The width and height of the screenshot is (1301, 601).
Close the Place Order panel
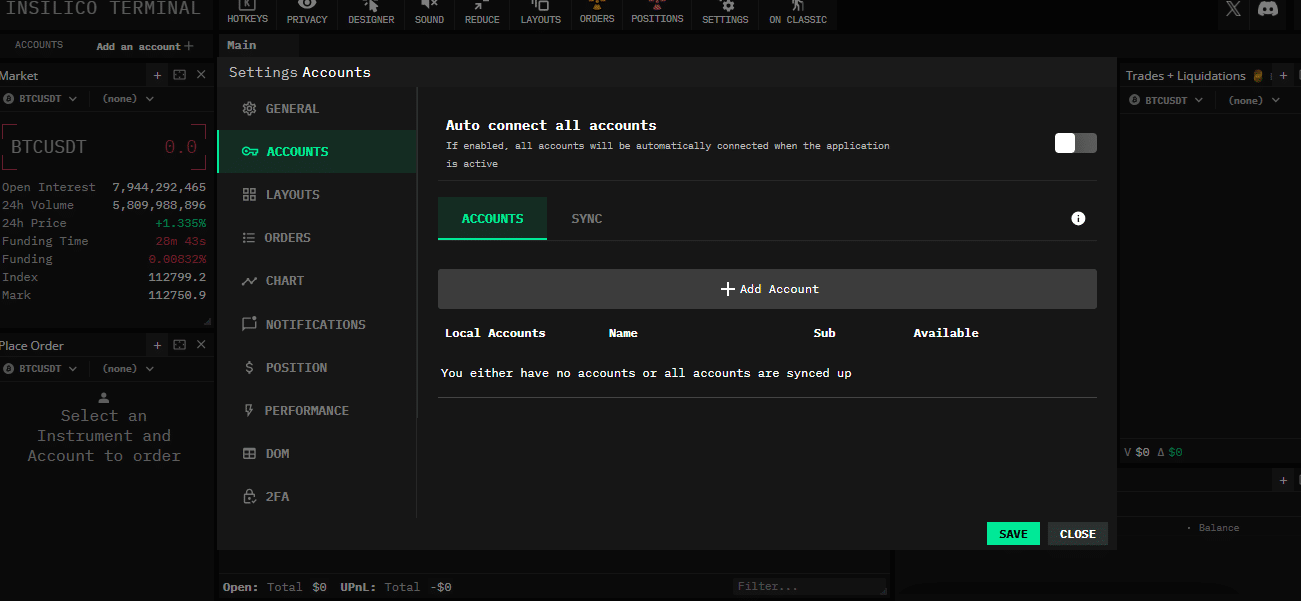pos(201,345)
